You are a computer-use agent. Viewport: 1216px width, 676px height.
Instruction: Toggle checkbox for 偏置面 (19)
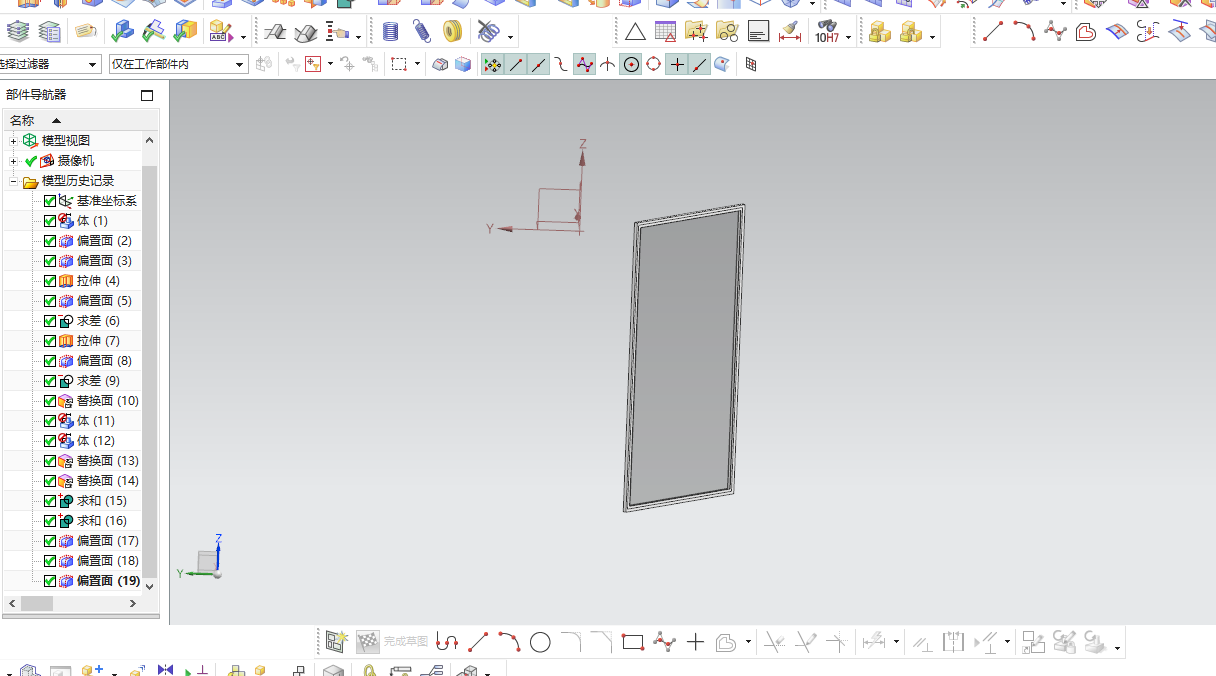50,581
